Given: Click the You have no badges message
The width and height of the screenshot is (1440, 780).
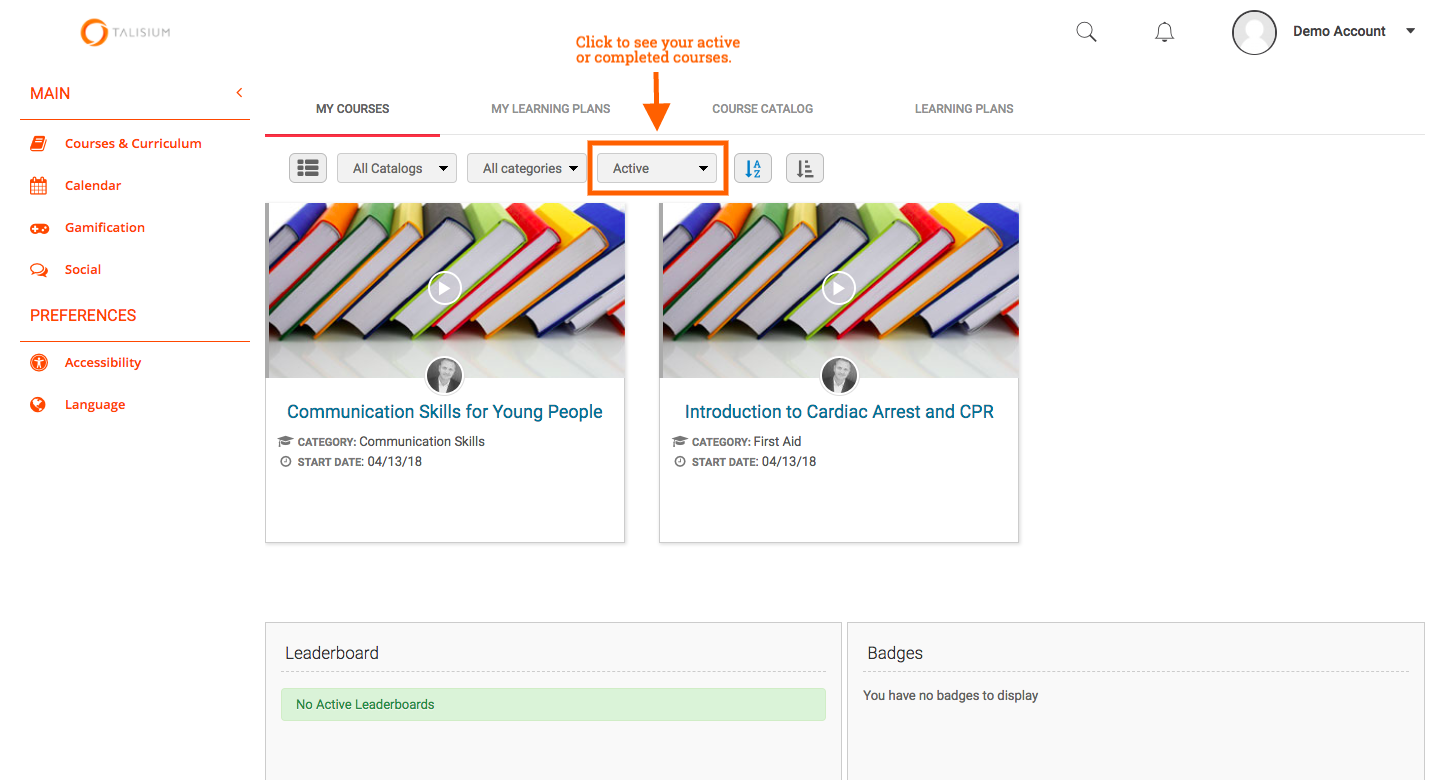Looking at the screenshot, I should click(x=950, y=695).
